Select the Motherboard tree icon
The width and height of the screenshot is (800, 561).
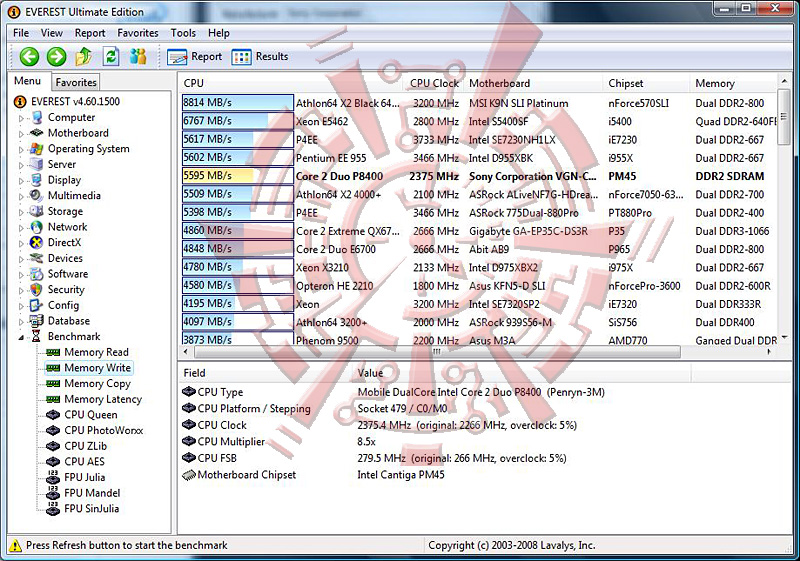click(x=37, y=133)
